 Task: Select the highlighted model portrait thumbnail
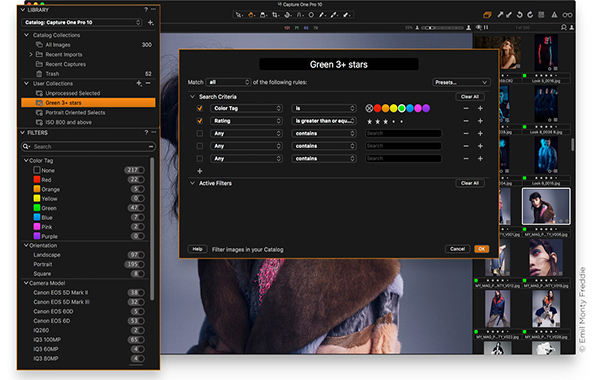546,206
